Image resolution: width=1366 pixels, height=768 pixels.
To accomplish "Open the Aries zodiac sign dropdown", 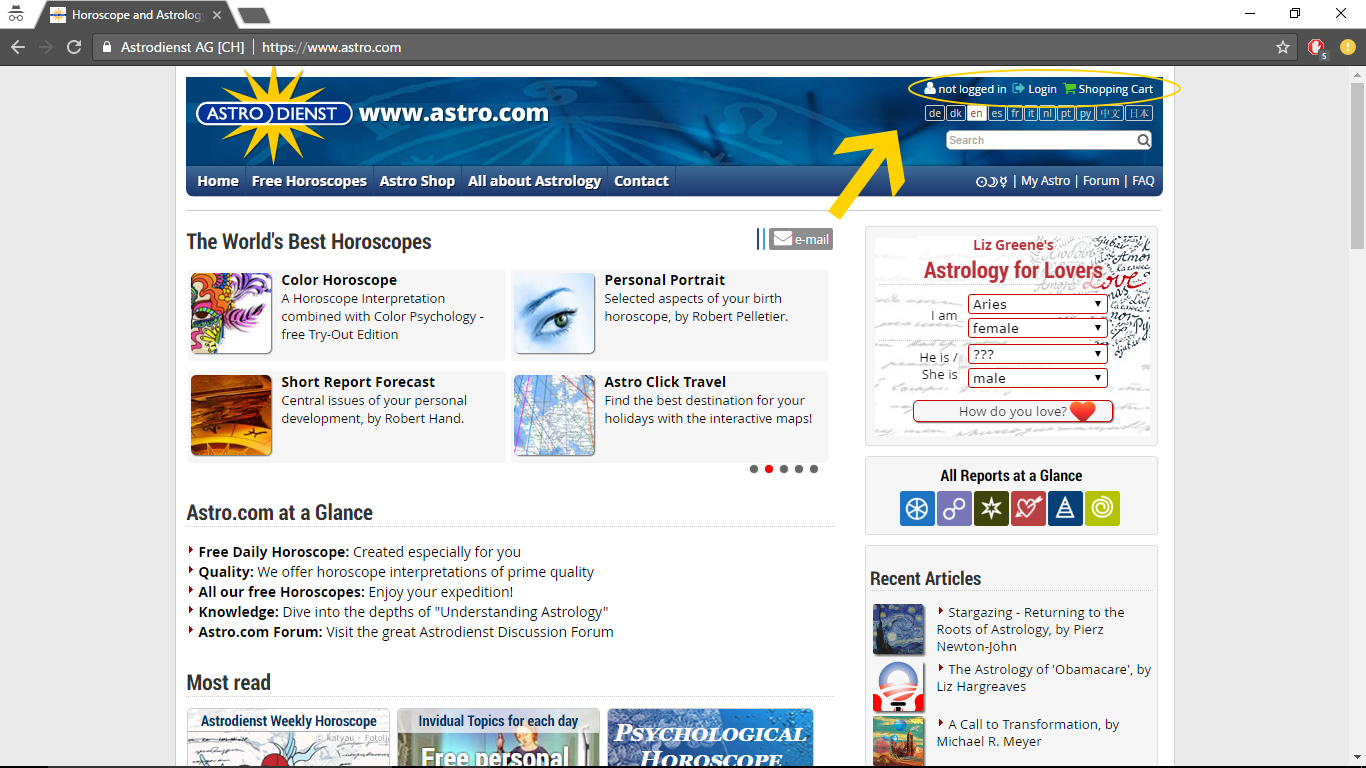I will pyautogui.click(x=1038, y=304).
